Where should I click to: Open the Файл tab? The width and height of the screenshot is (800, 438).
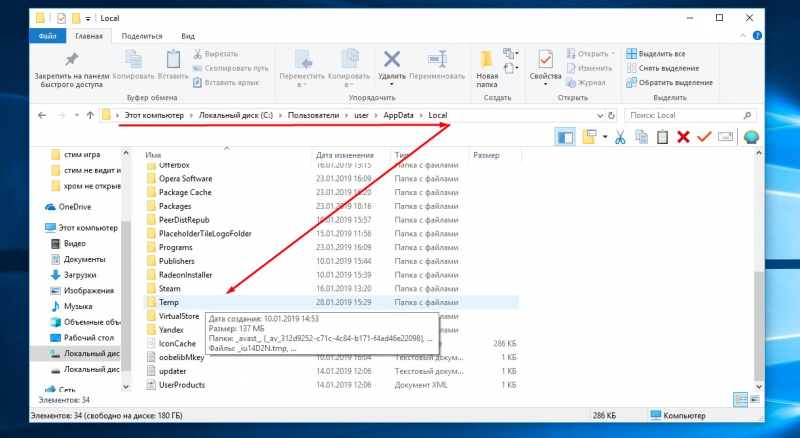pyautogui.click(x=47, y=36)
